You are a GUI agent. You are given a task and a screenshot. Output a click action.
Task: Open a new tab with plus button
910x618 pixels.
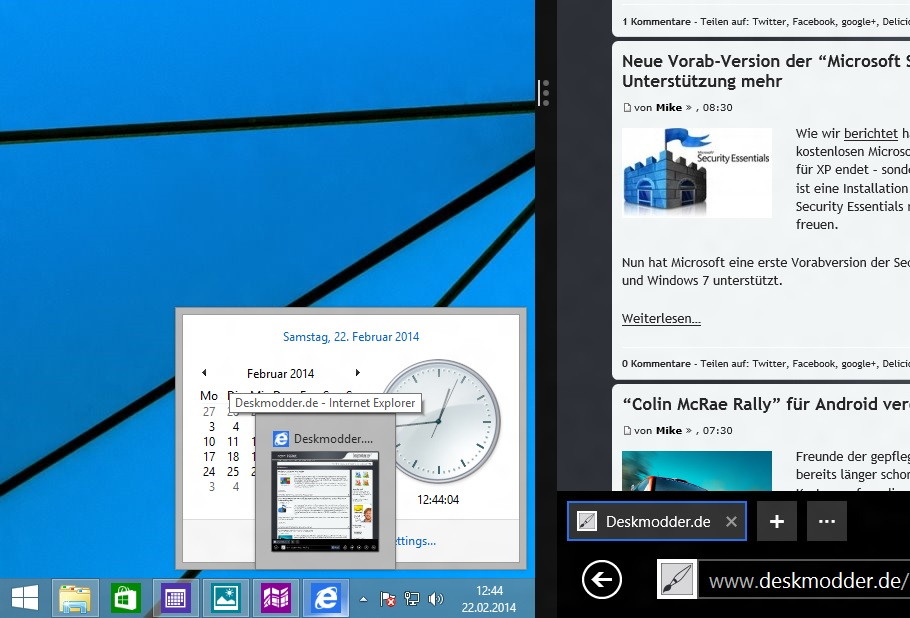(777, 521)
